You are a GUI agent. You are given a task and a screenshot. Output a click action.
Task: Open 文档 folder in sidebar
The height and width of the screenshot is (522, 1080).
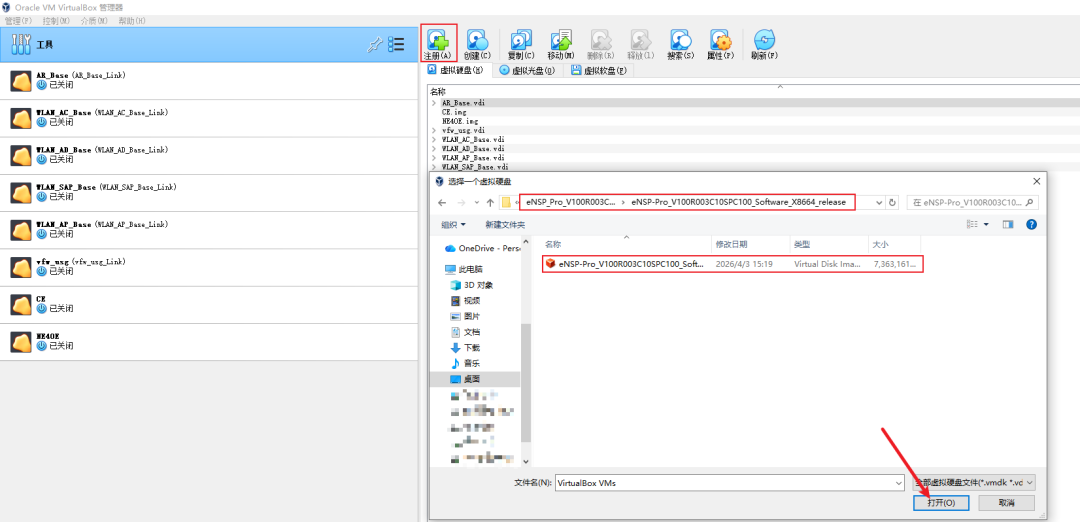[x=465, y=332]
